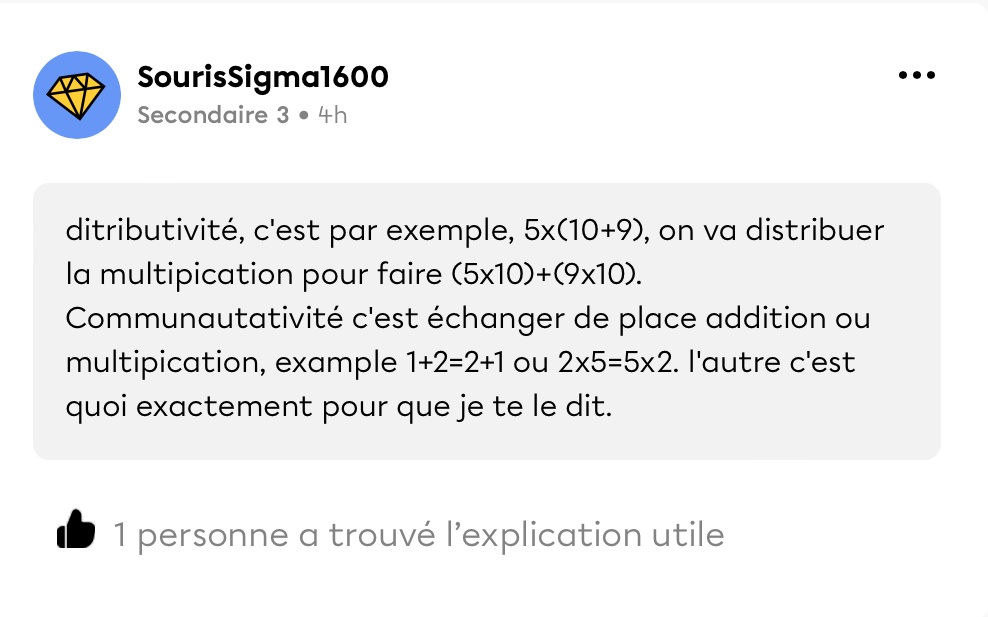Click the "4h" post timestamp
Viewport: 988px width, 617px height.
click(x=332, y=115)
